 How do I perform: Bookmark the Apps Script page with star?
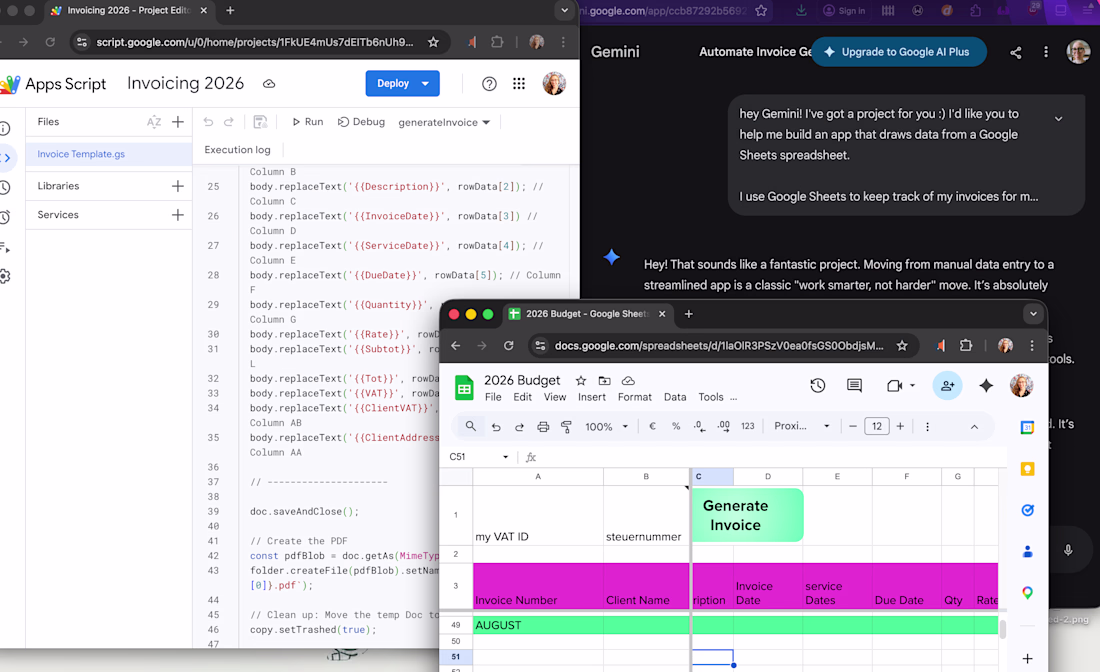point(434,42)
